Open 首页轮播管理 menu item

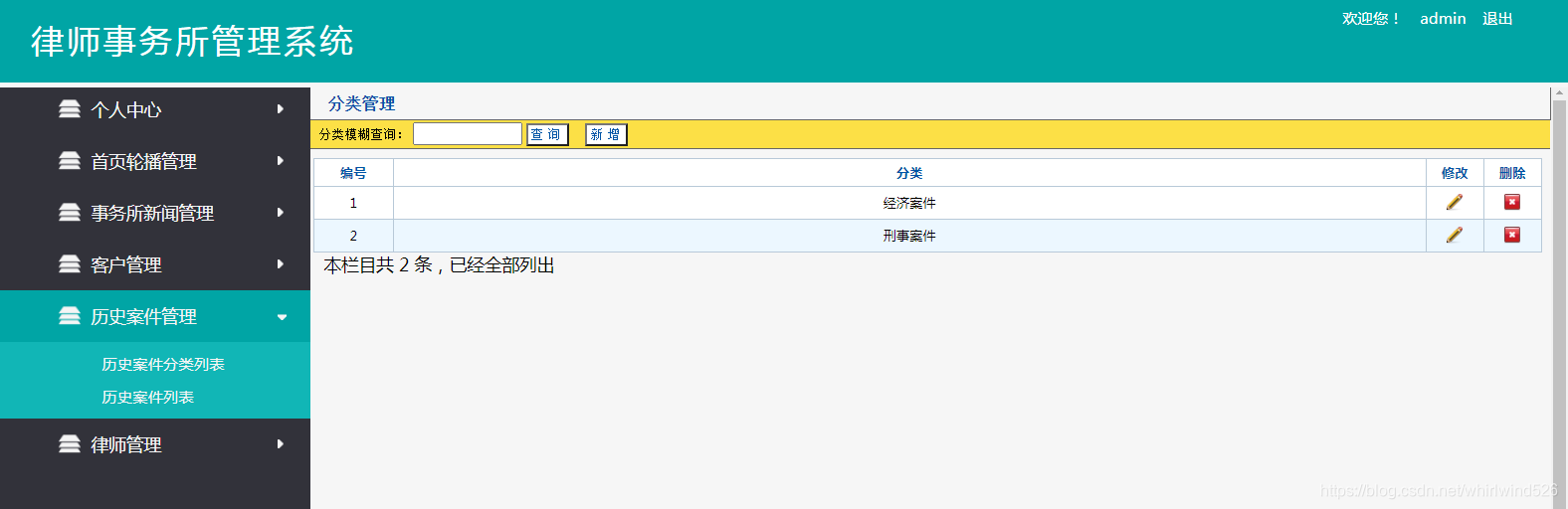[155, 161]
